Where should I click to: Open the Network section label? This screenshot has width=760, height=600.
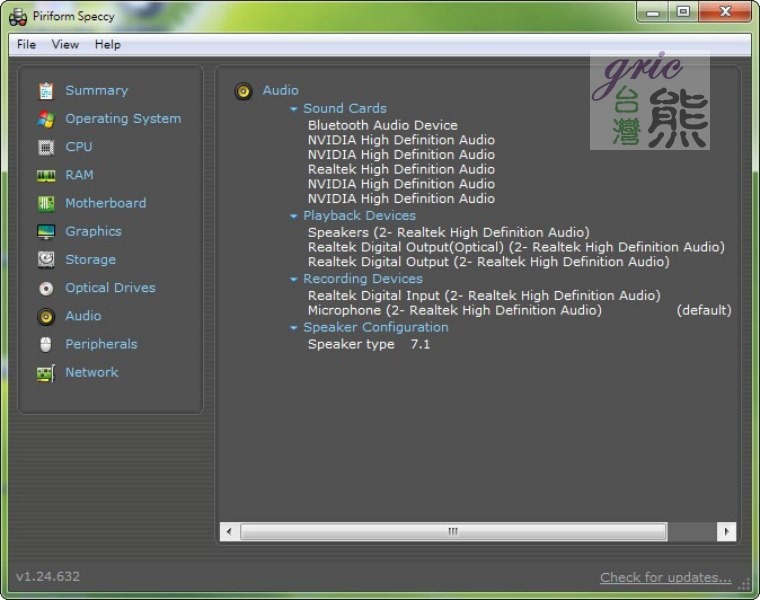click(x=92, y=372)
